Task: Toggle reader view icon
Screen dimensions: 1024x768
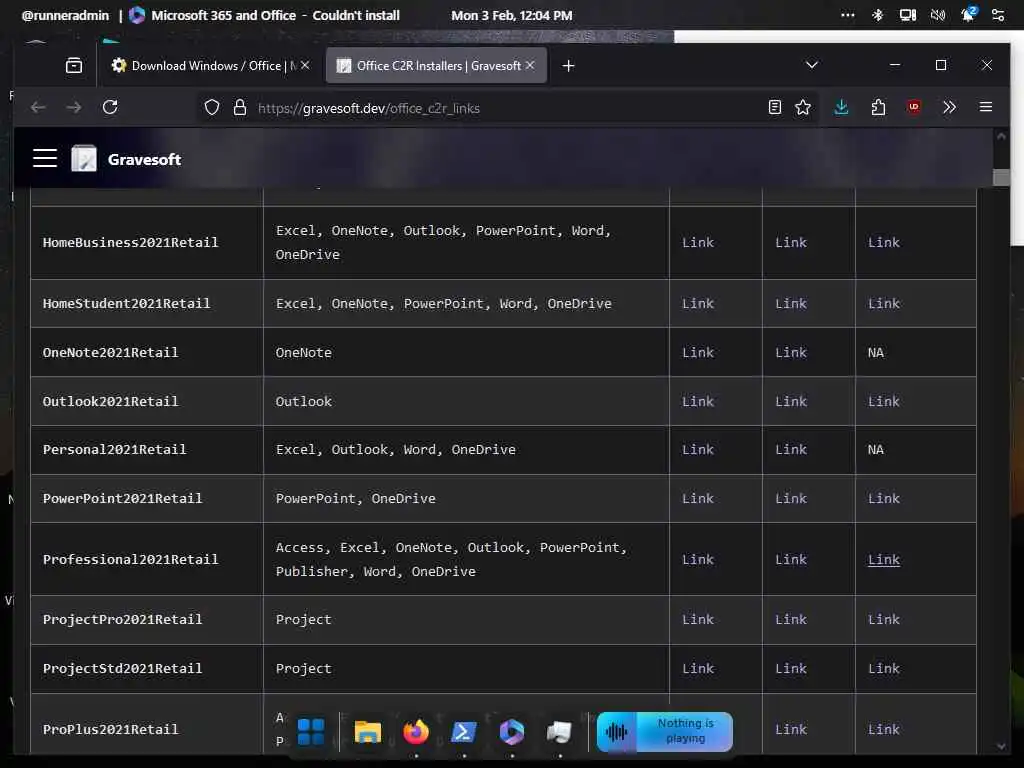Action: point(775,107)
